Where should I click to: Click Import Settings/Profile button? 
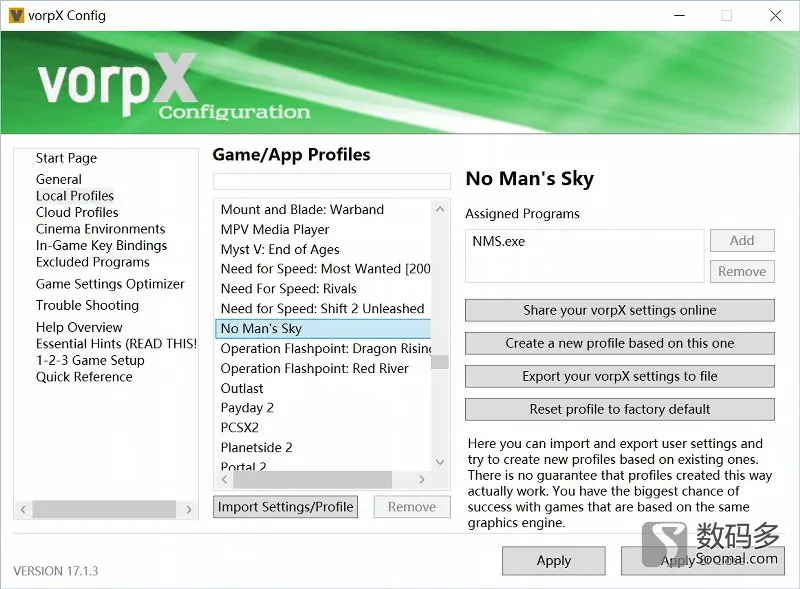pos(286,507)
